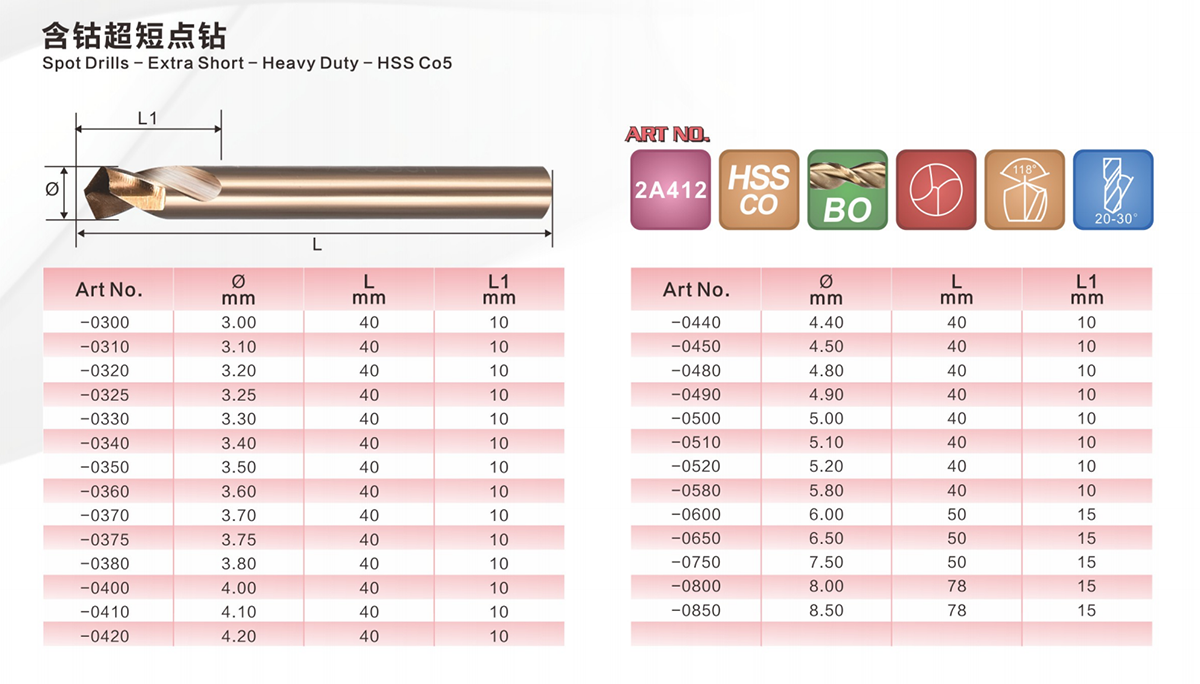Select article number -0350

pos(104,467)
